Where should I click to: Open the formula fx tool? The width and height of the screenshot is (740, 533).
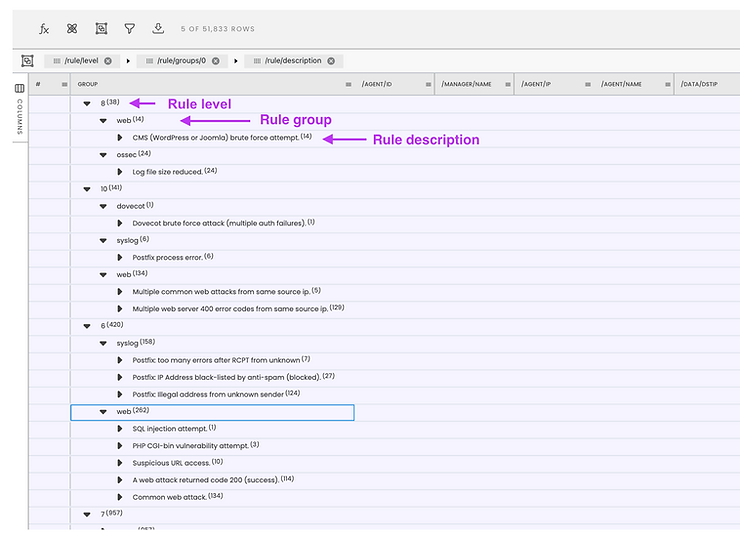tap(44, 29)
